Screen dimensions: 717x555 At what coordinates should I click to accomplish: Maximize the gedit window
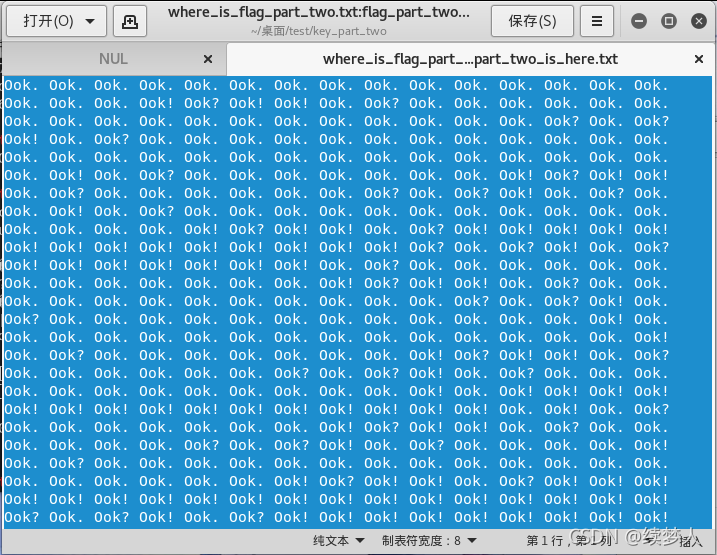pyautogui.click(x=669, y=21)
